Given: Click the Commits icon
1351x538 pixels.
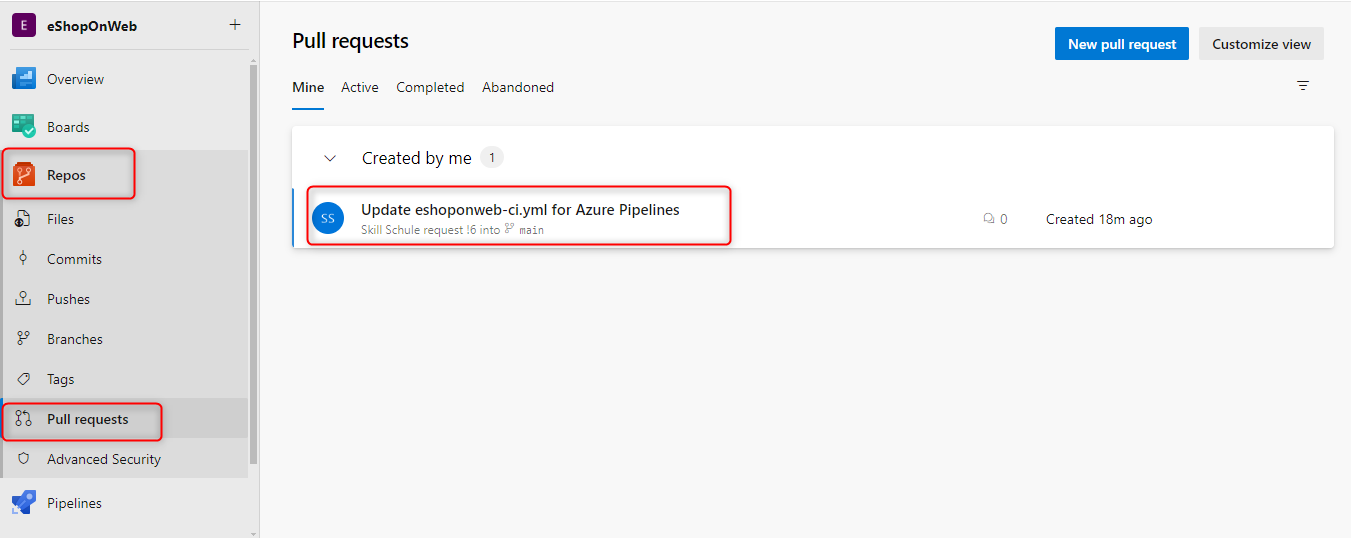Looking at the screenshot, I should 24,259.
